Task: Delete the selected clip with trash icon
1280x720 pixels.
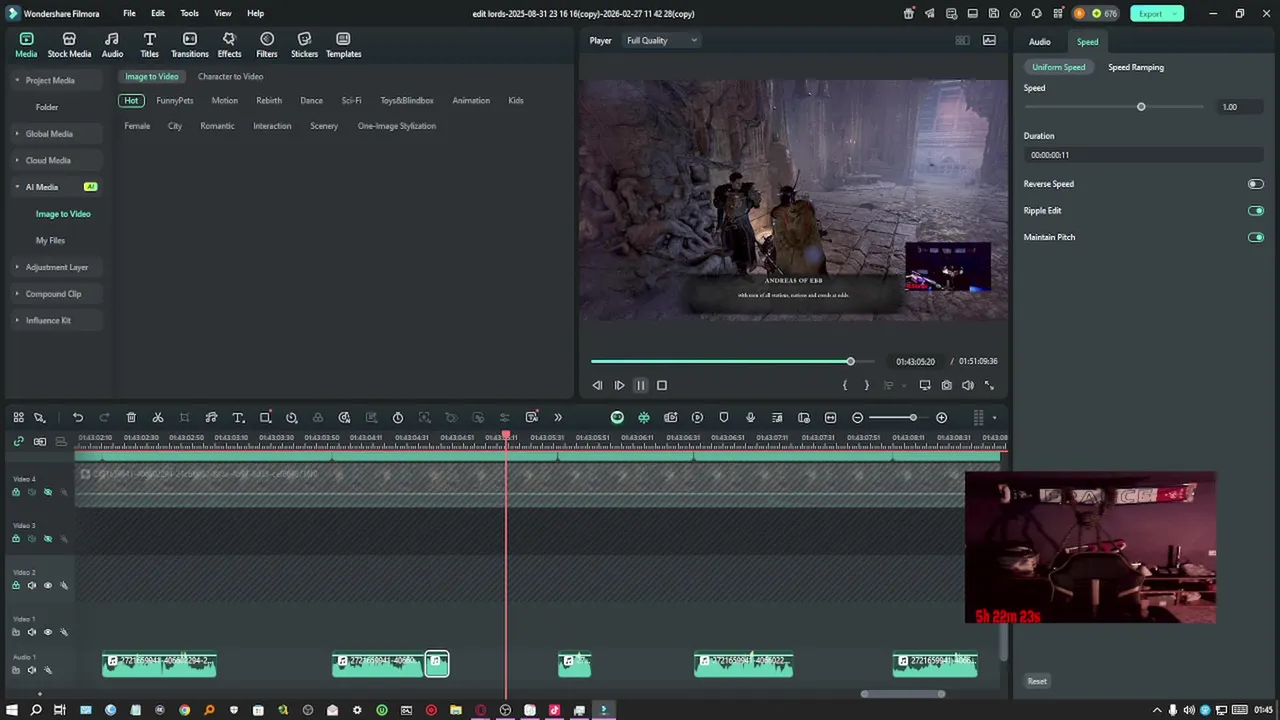Action: pyautogui.click(x=131, y=417)
